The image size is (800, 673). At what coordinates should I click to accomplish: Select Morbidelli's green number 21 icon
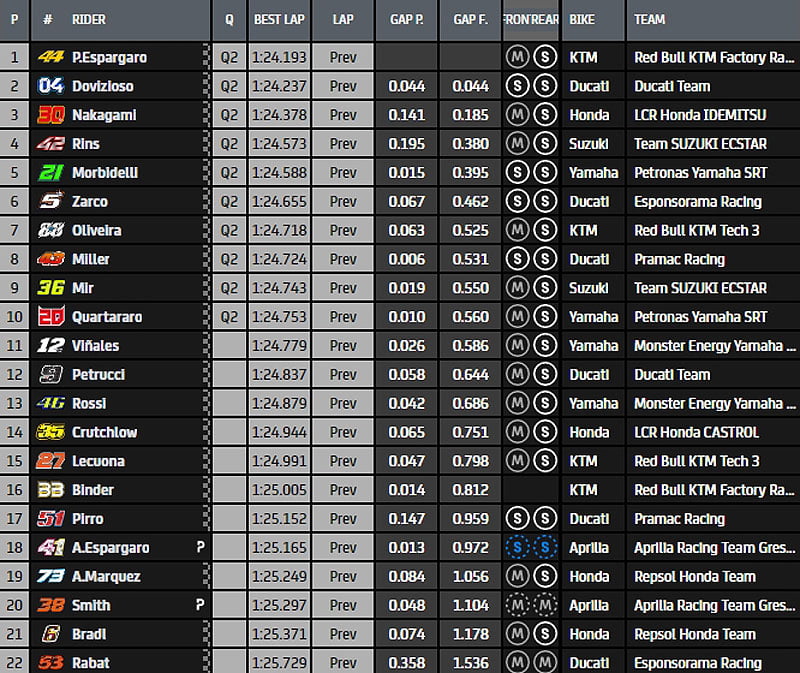[50, 173]
